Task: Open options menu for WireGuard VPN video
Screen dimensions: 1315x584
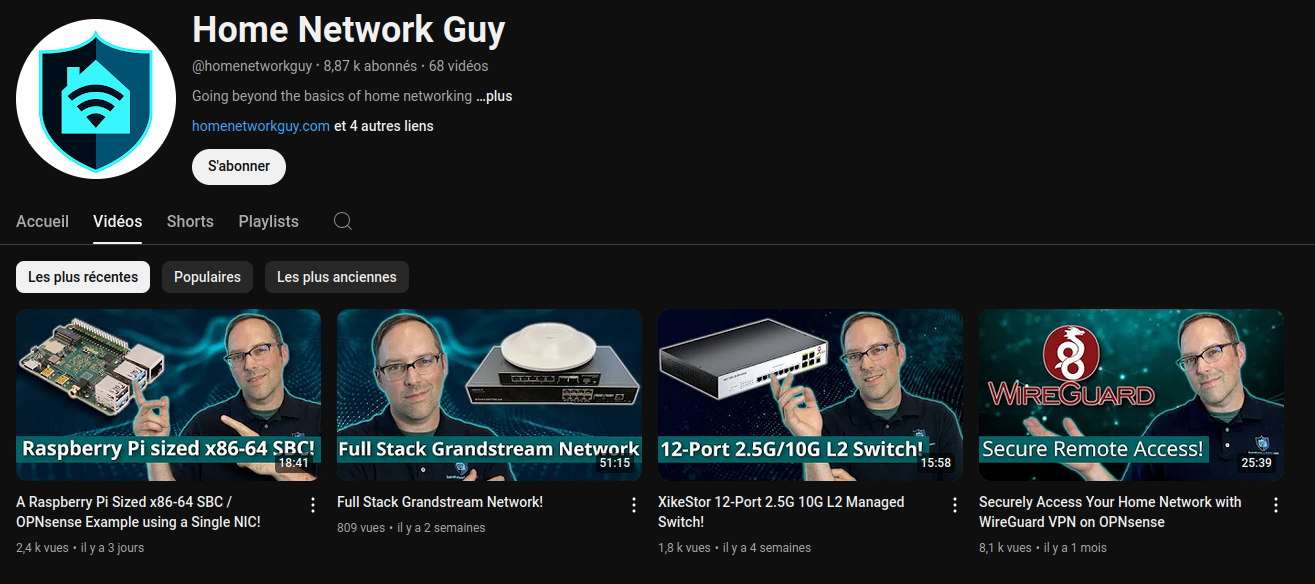Action: point(1275,505)
